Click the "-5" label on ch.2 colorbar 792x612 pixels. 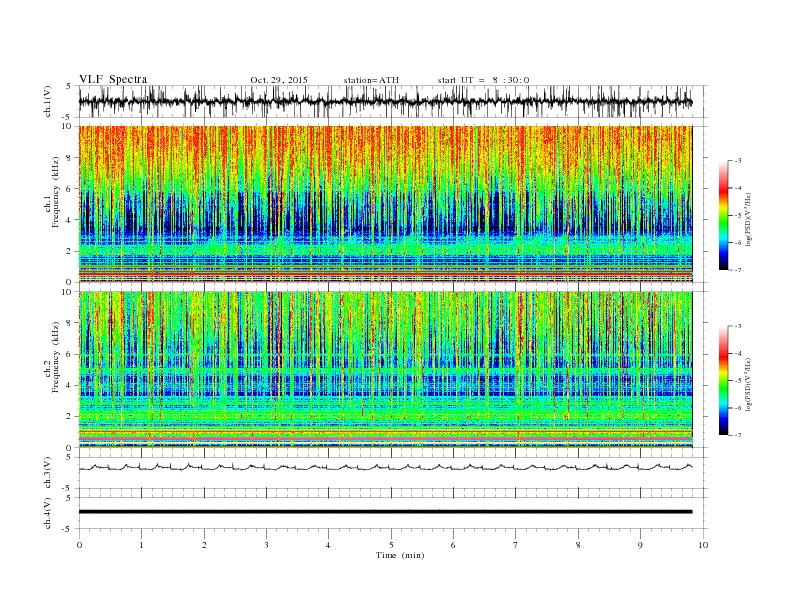click(x=738, y=381)
